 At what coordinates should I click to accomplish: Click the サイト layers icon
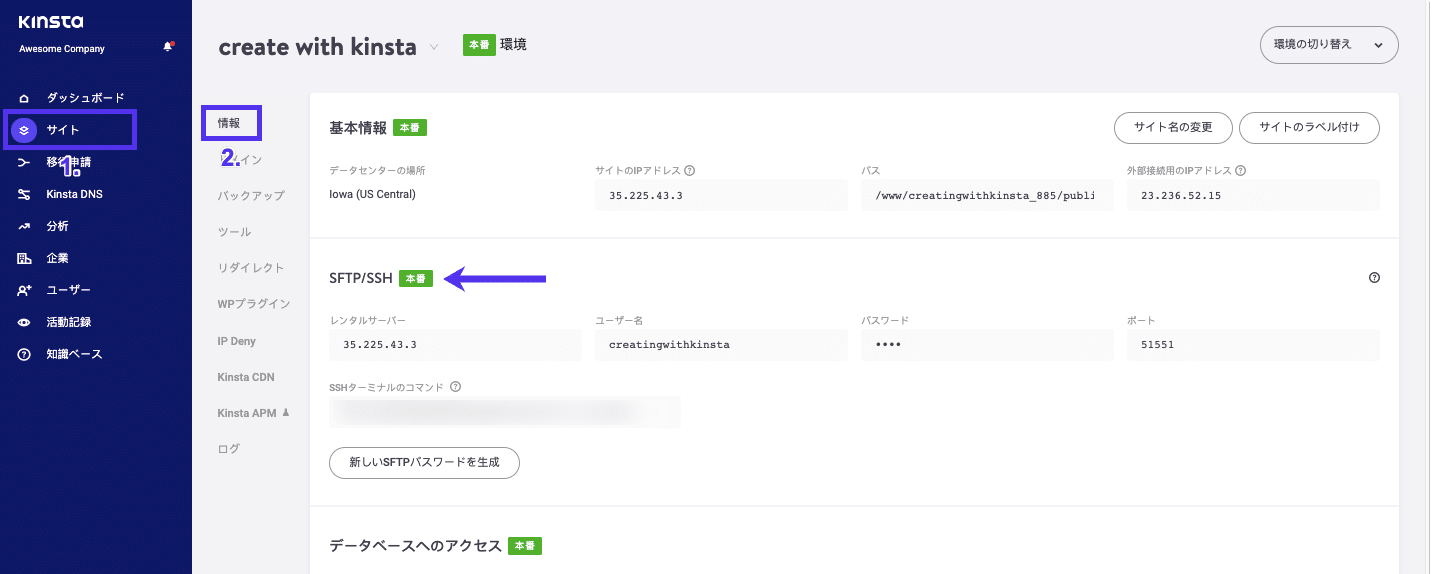click(x=24, y=130)
